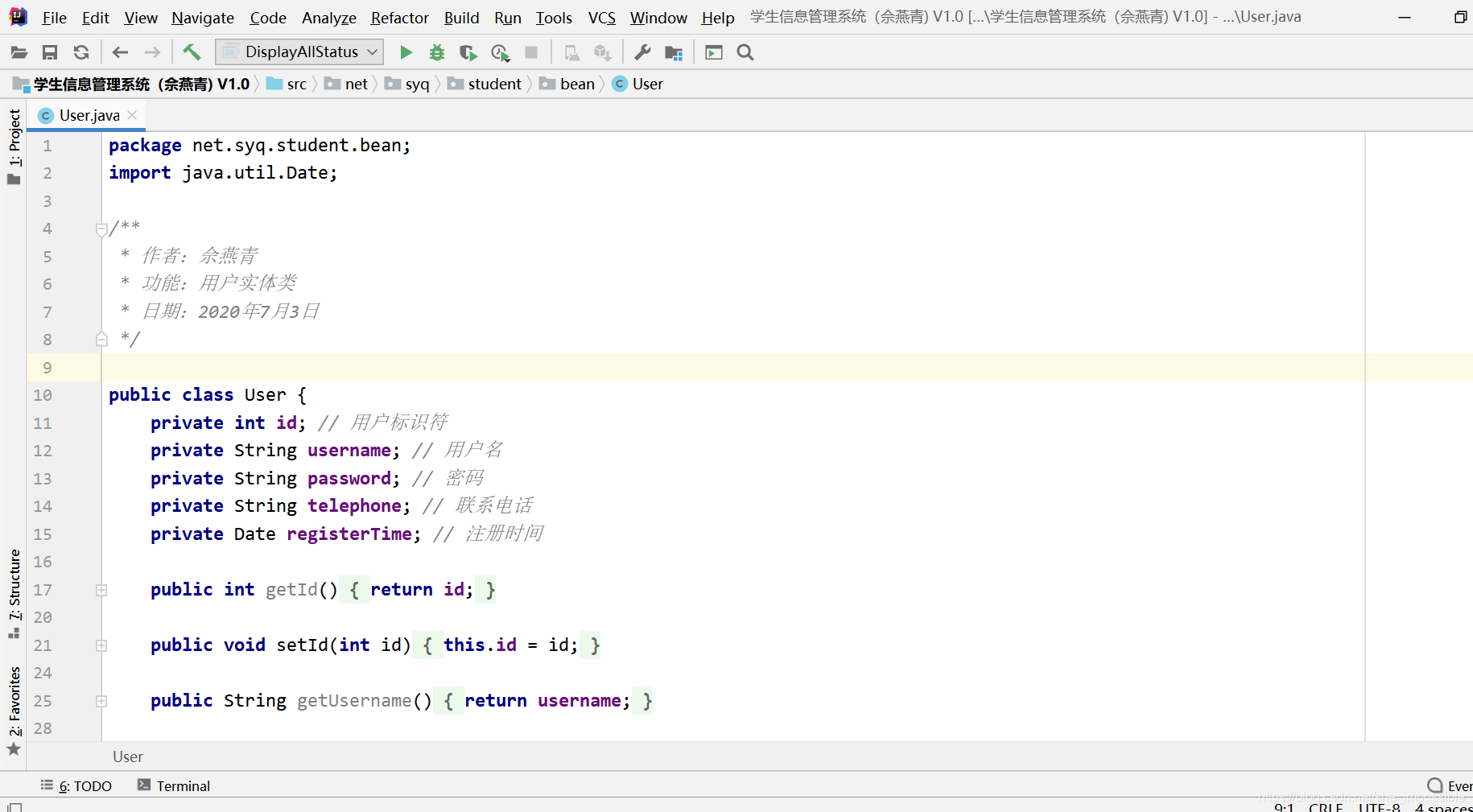
Task: Open the Favorites tool window
Action: [14, 711]
